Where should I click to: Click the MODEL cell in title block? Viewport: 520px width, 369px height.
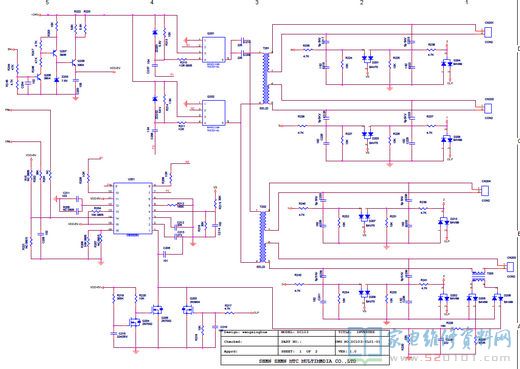306,332
